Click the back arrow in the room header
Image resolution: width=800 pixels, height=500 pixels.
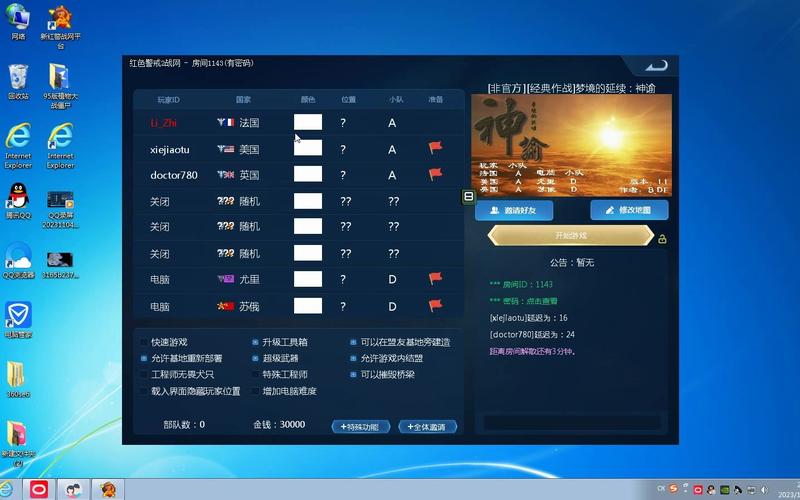coord(656,65)
